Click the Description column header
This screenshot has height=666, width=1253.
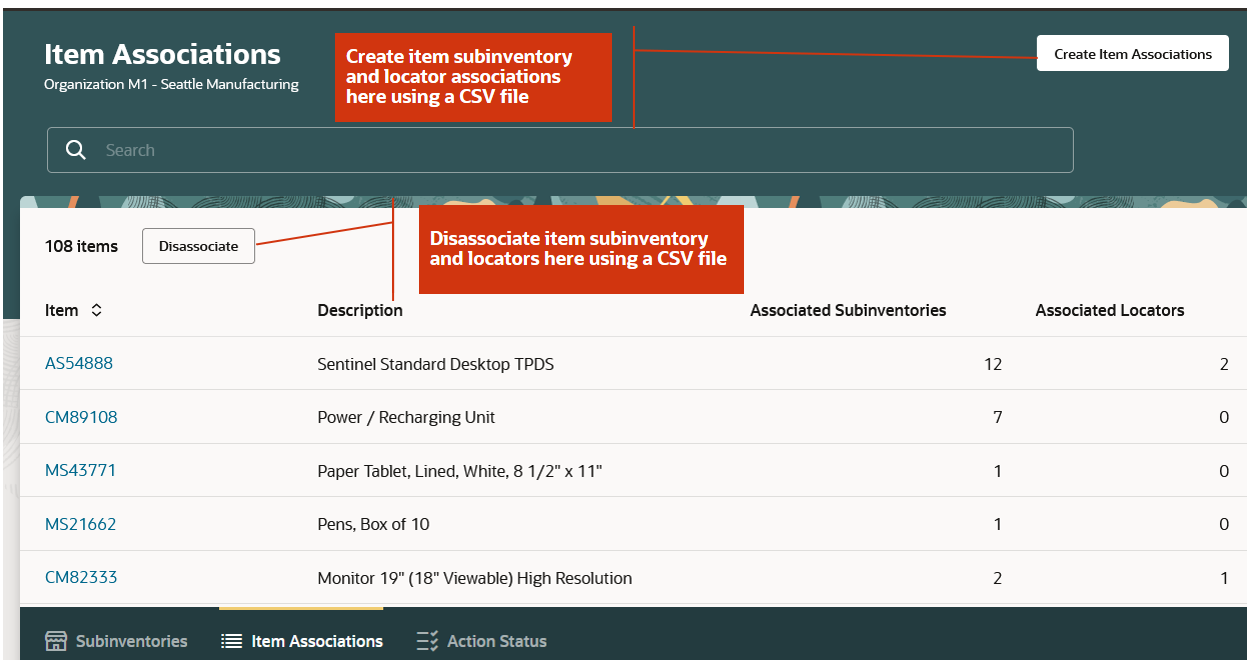(x=360, y=310)
